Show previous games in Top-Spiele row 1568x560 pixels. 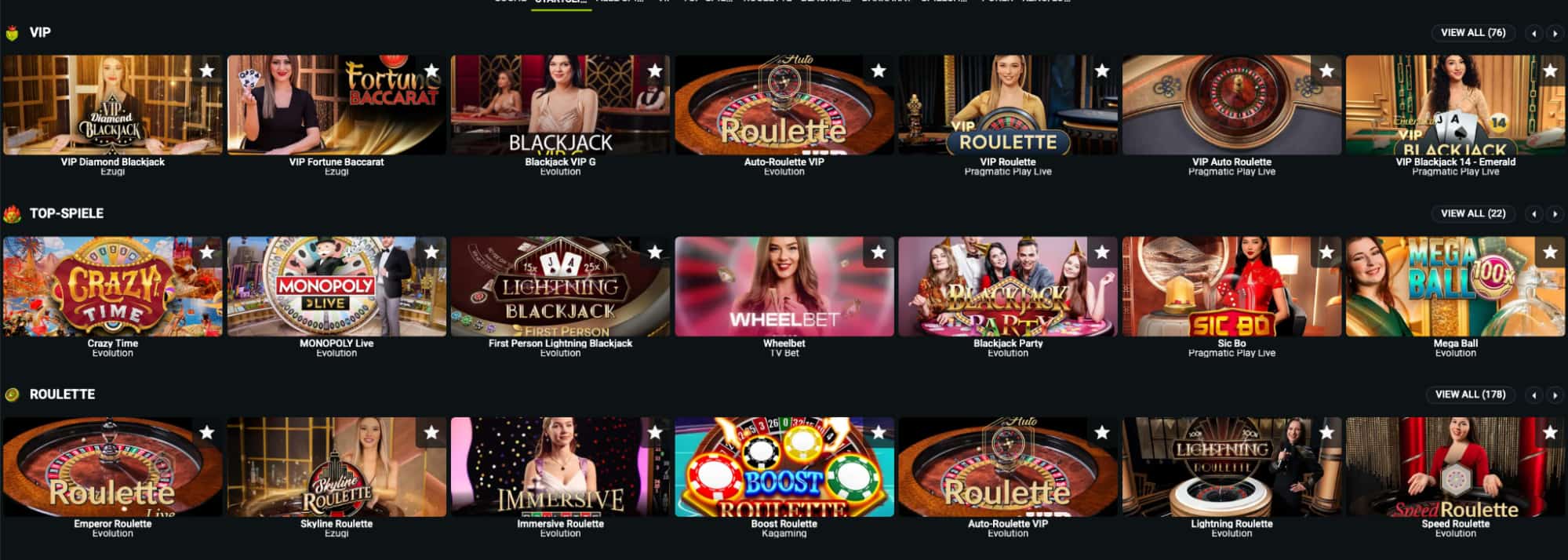1534,213
